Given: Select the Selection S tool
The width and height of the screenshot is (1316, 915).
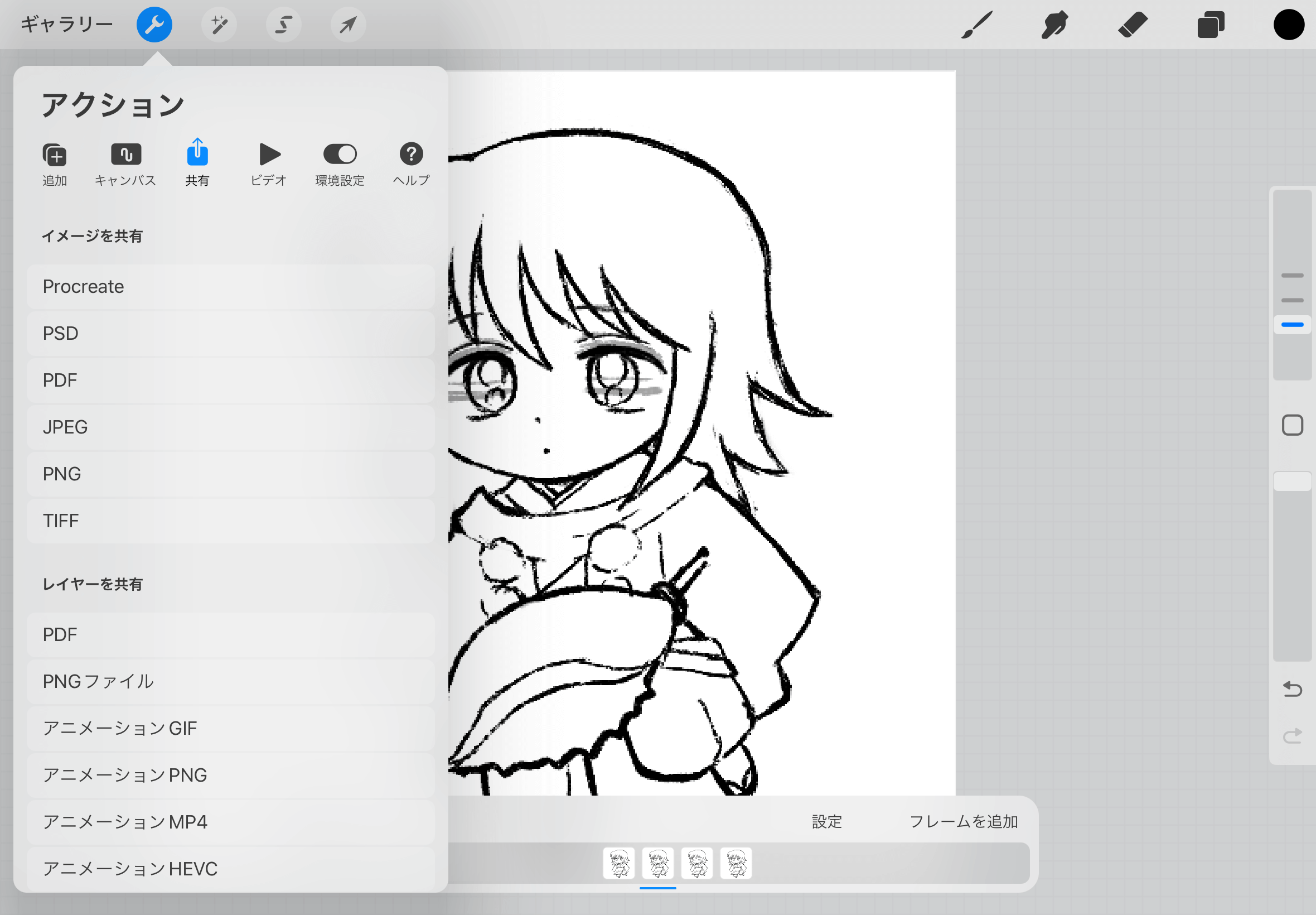Looking at the screenshot, I should click(284, 25).
